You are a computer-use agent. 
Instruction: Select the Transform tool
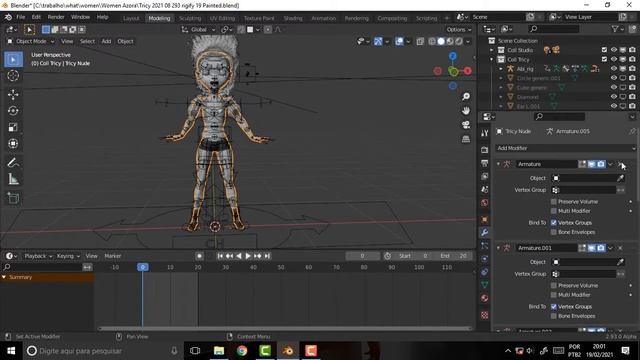click(13, 143)
